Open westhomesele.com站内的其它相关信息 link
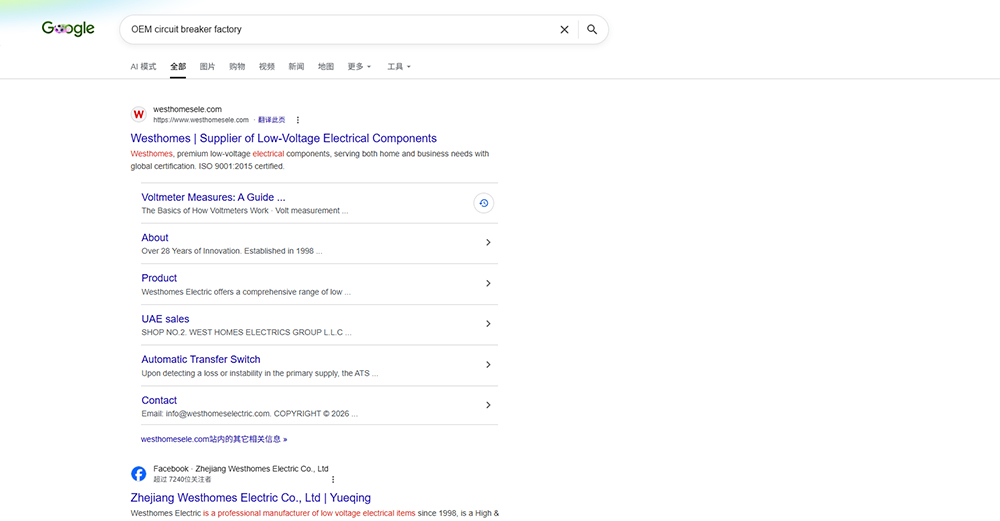The height and width of the screenshot is (521, 1000). [x=214, y=439]
